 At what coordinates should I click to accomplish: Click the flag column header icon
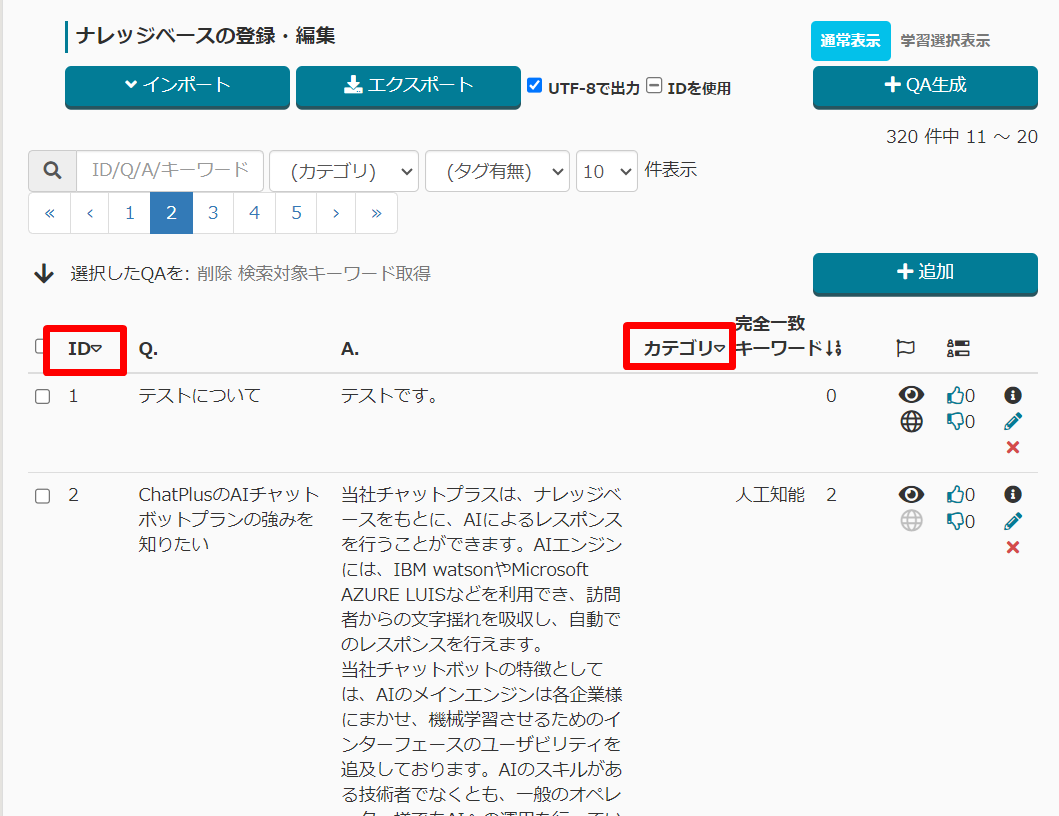[x=905, y=348]
